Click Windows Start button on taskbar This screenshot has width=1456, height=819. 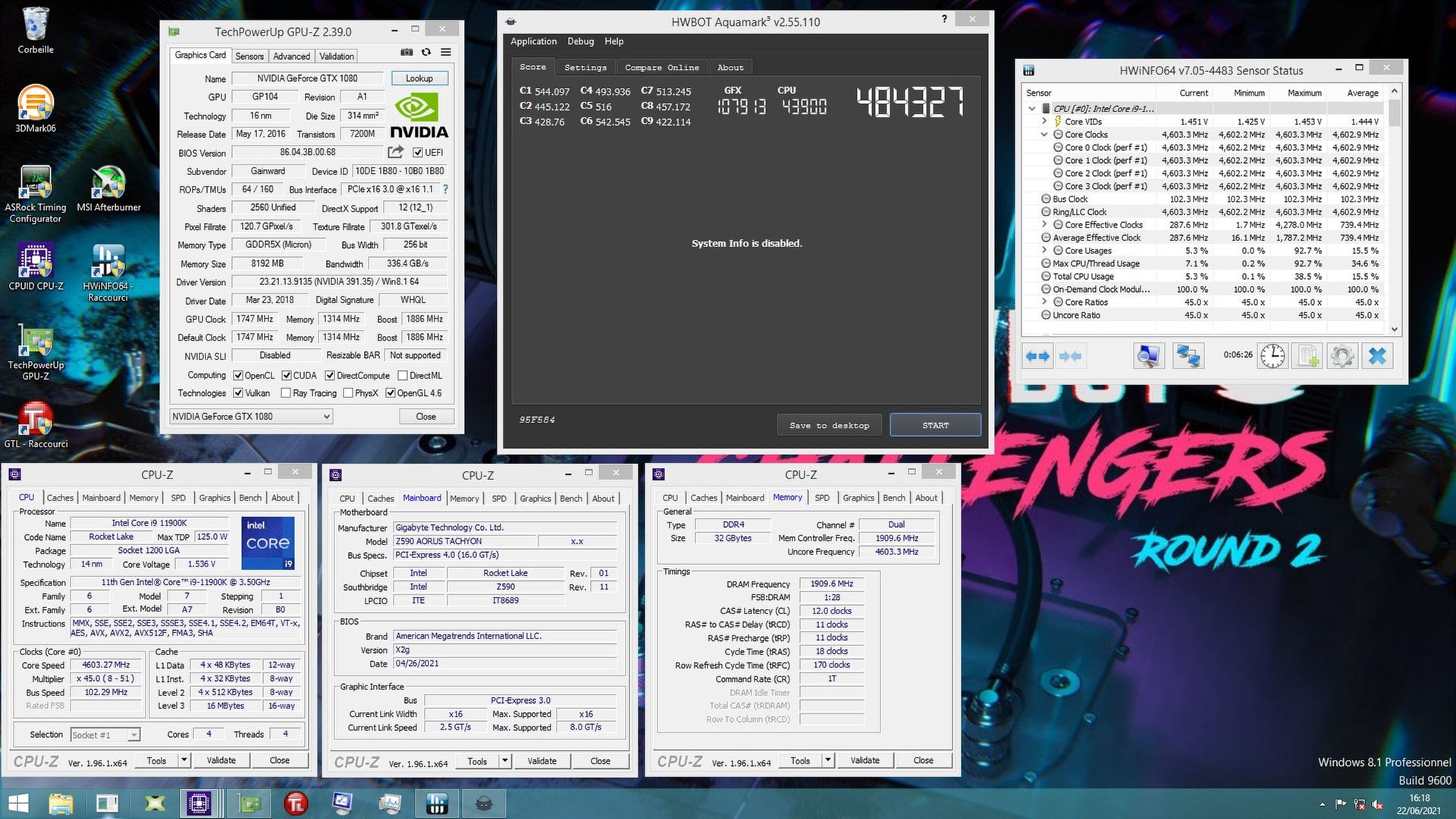tap(18, 804)
